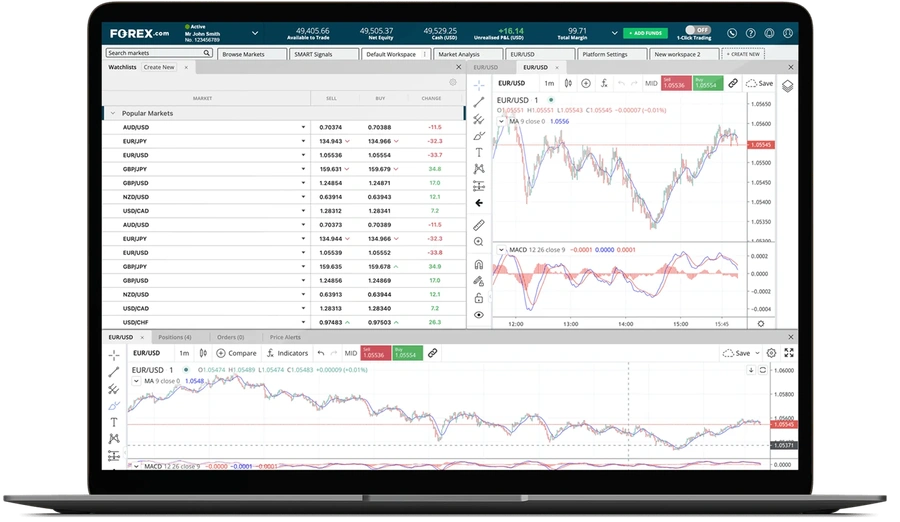This screenshot has height=522, width=900.
Task: Click the ADD FUNDS button
Action: (x=645, y=33)
